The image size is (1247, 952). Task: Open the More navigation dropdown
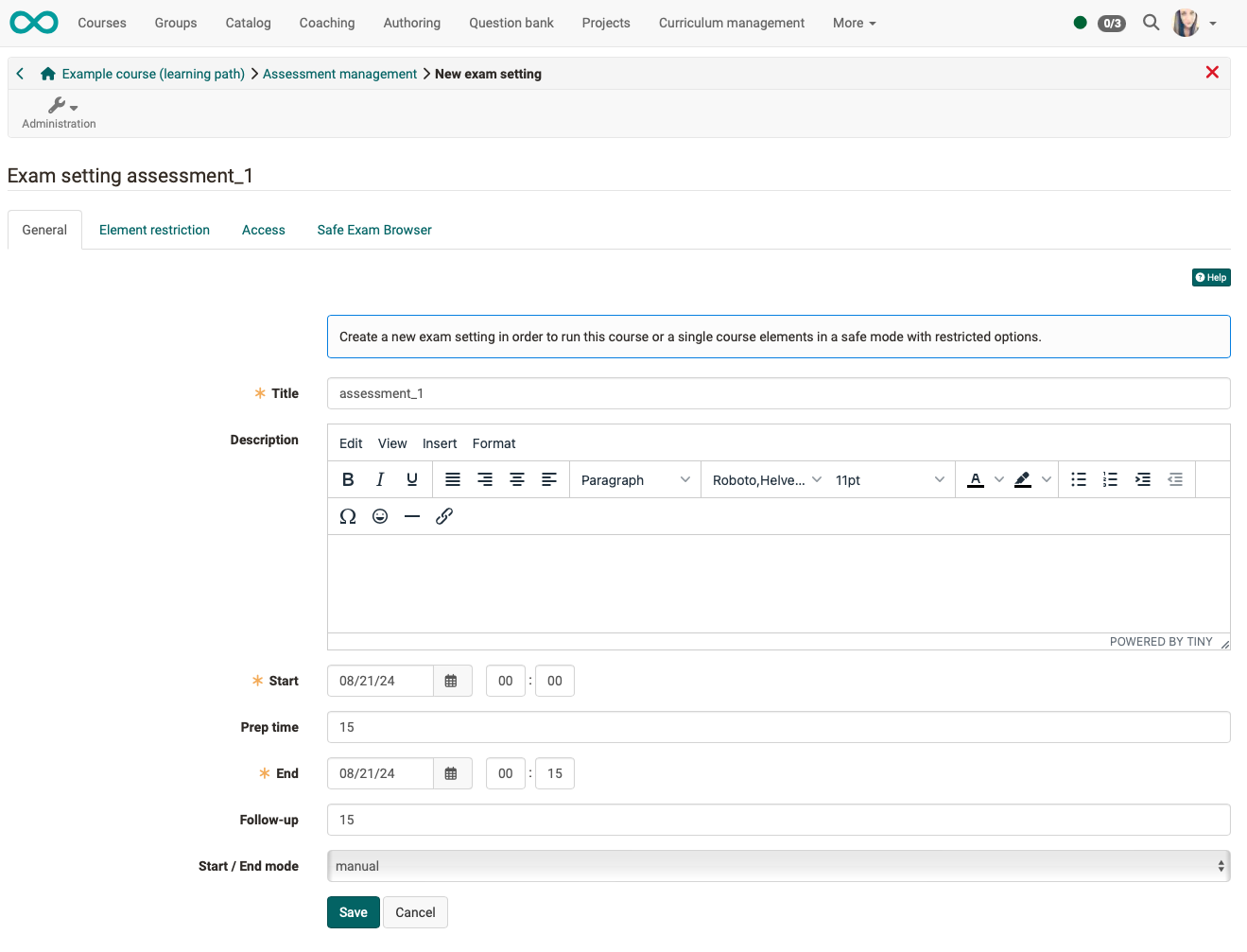pos(855,23)
